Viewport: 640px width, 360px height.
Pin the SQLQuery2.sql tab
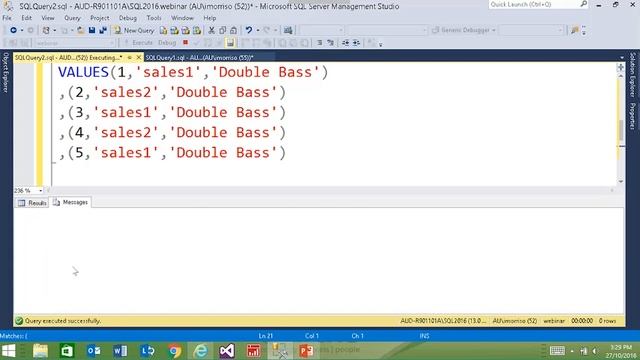pos(130,58)
